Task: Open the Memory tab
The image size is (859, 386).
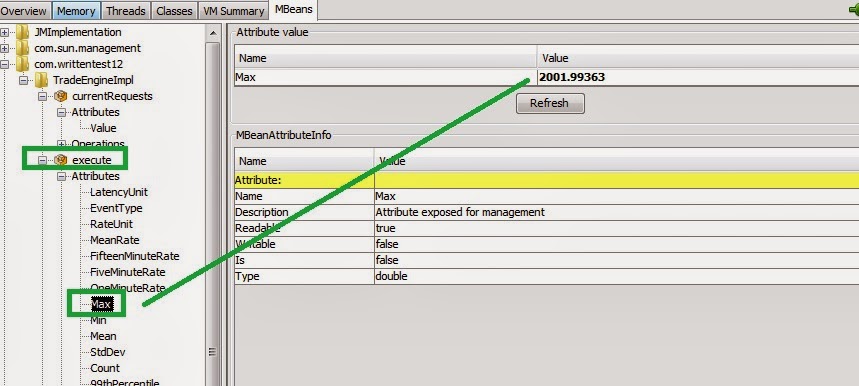Action: coord(76,10)
